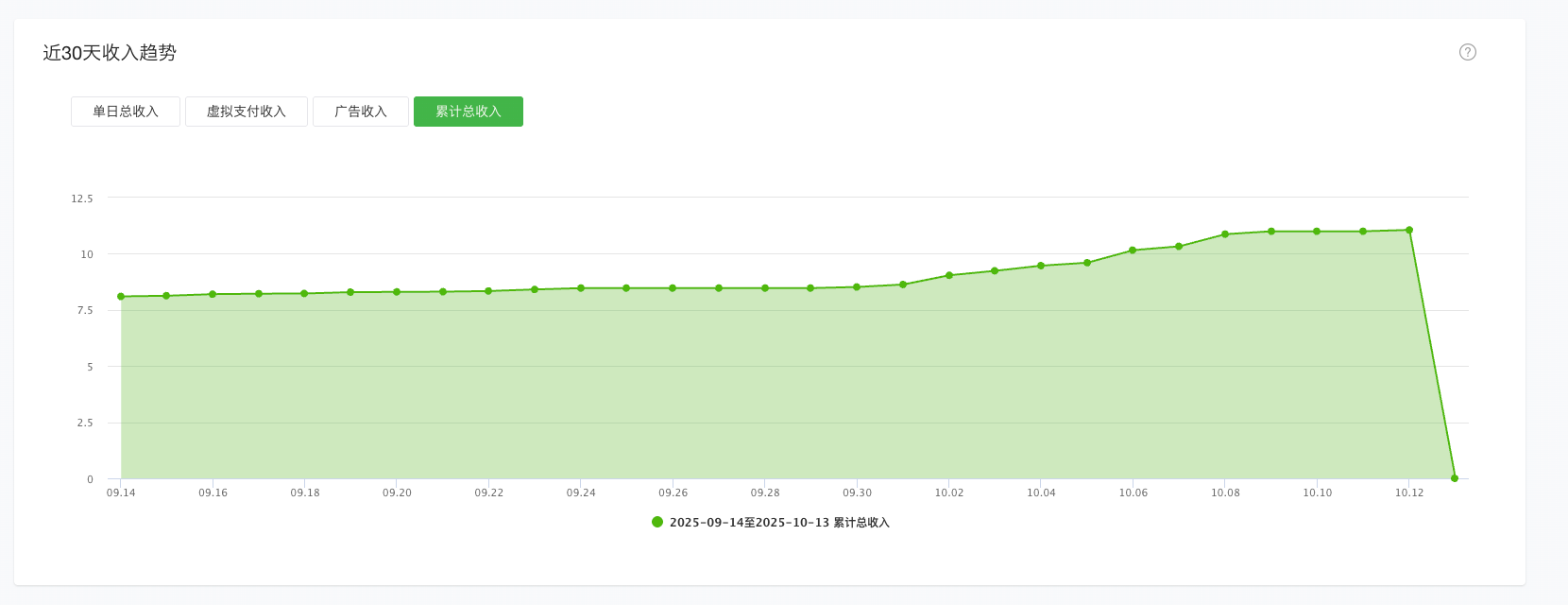Screen dimensions: 1568x605
Task: Click the 12.5 y-axis label
Action: (82, 199)
